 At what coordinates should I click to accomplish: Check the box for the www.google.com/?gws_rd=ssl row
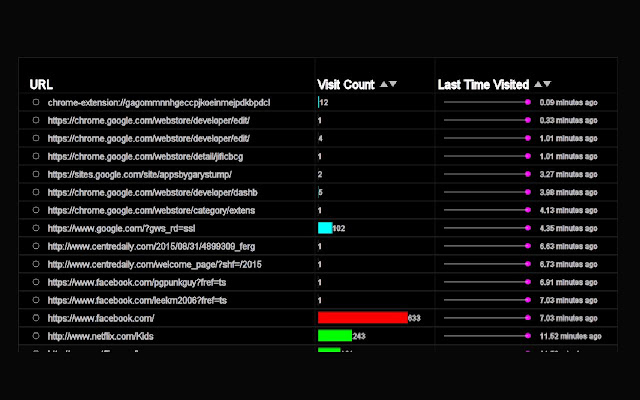[x=36, y=228]
